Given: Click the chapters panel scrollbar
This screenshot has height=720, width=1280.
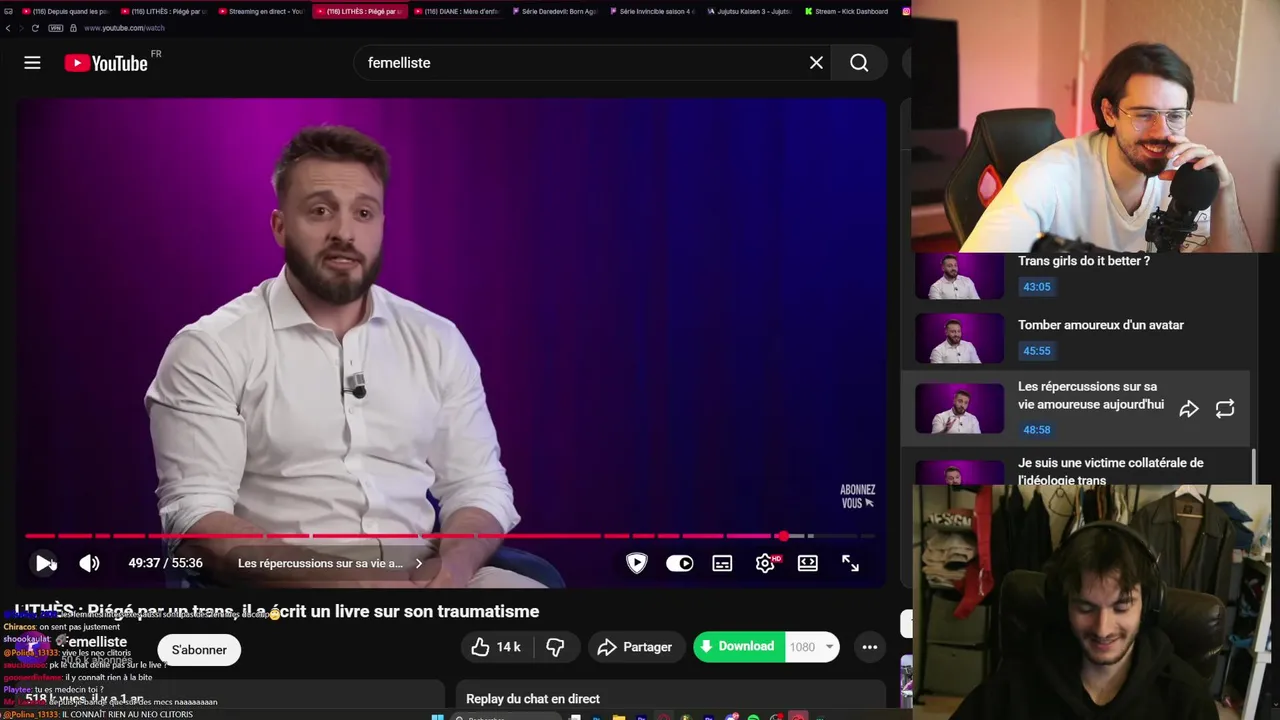Looking at the screenshot, I should [1254, 465].
